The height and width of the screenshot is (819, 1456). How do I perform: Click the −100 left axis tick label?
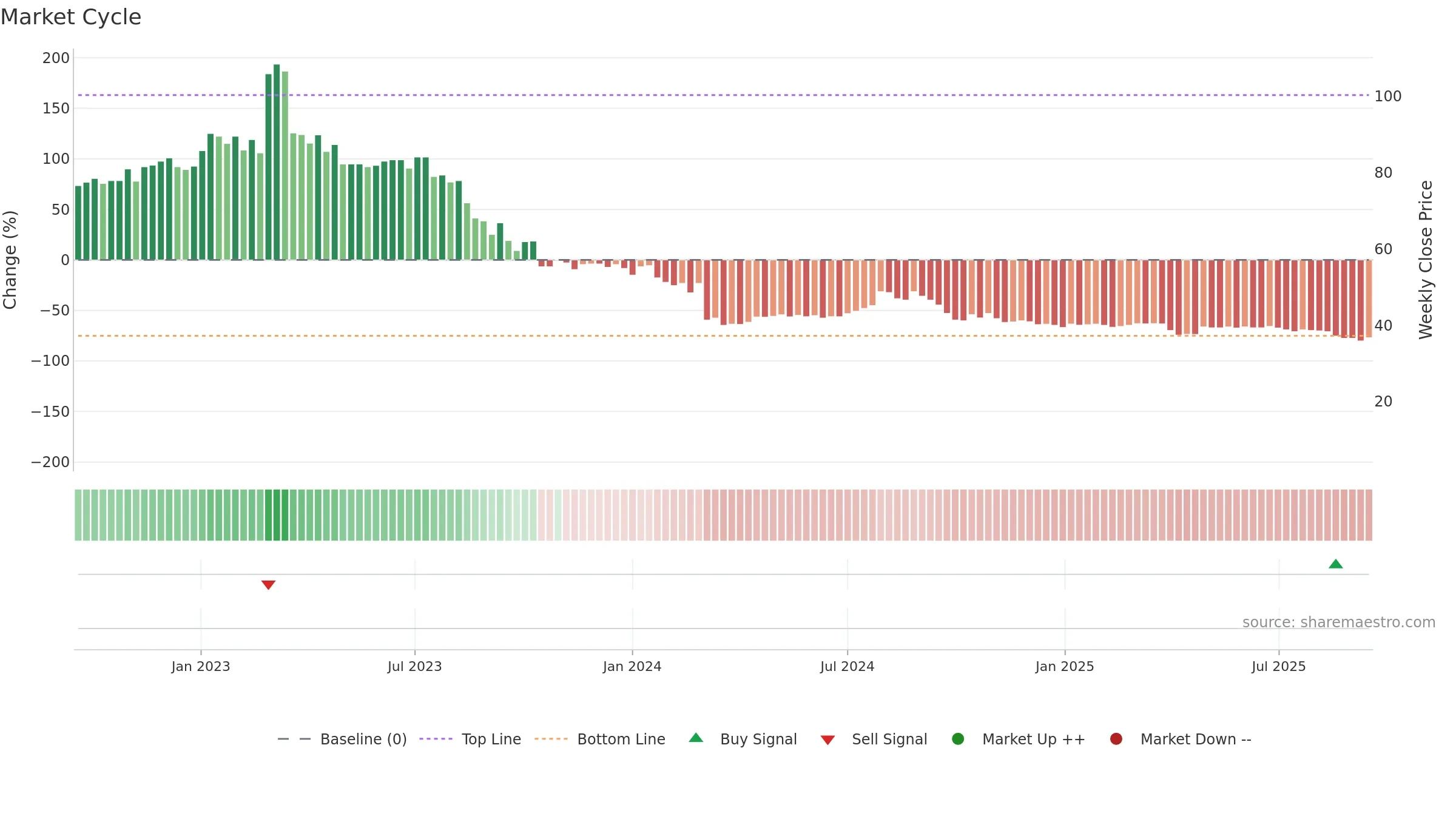50,361
